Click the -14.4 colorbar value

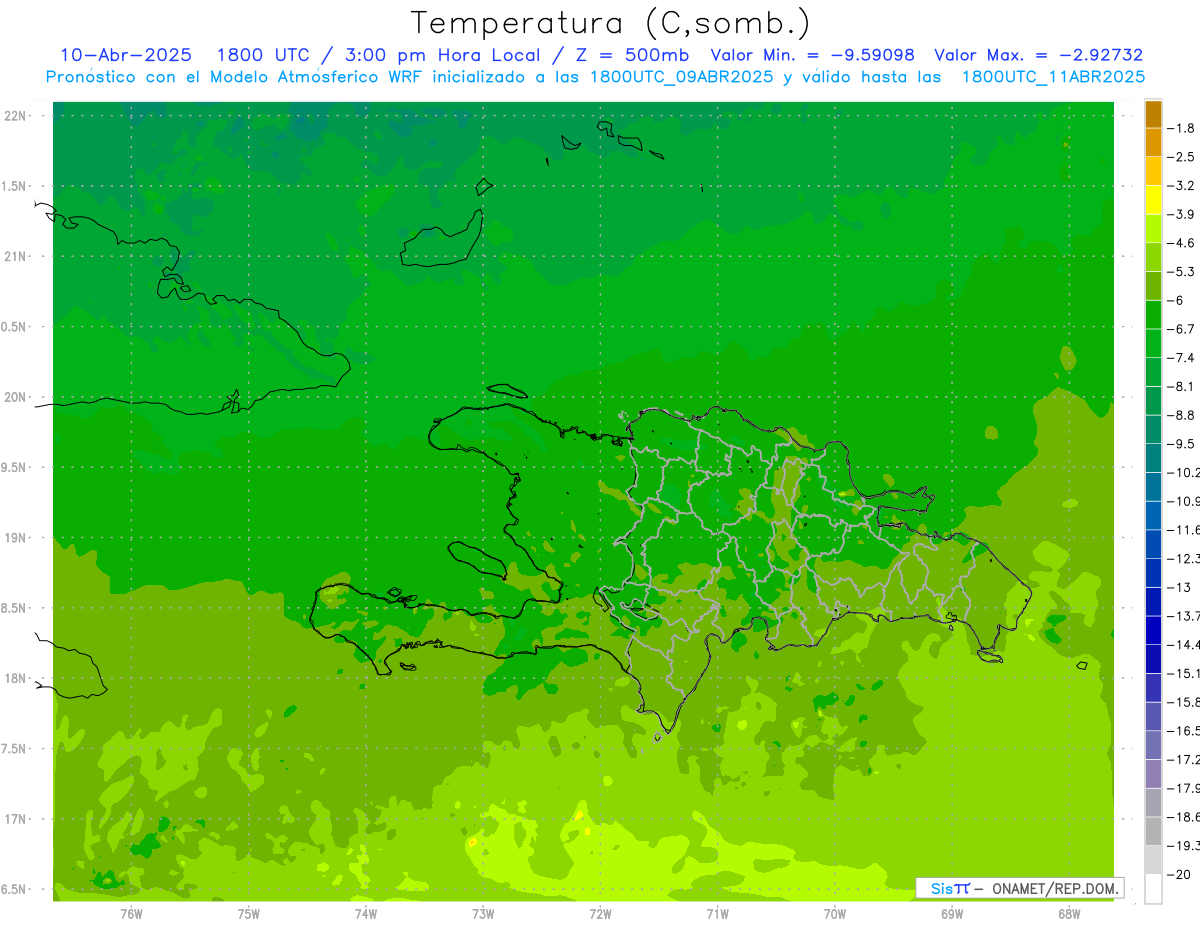click(x=1184, y=644)
